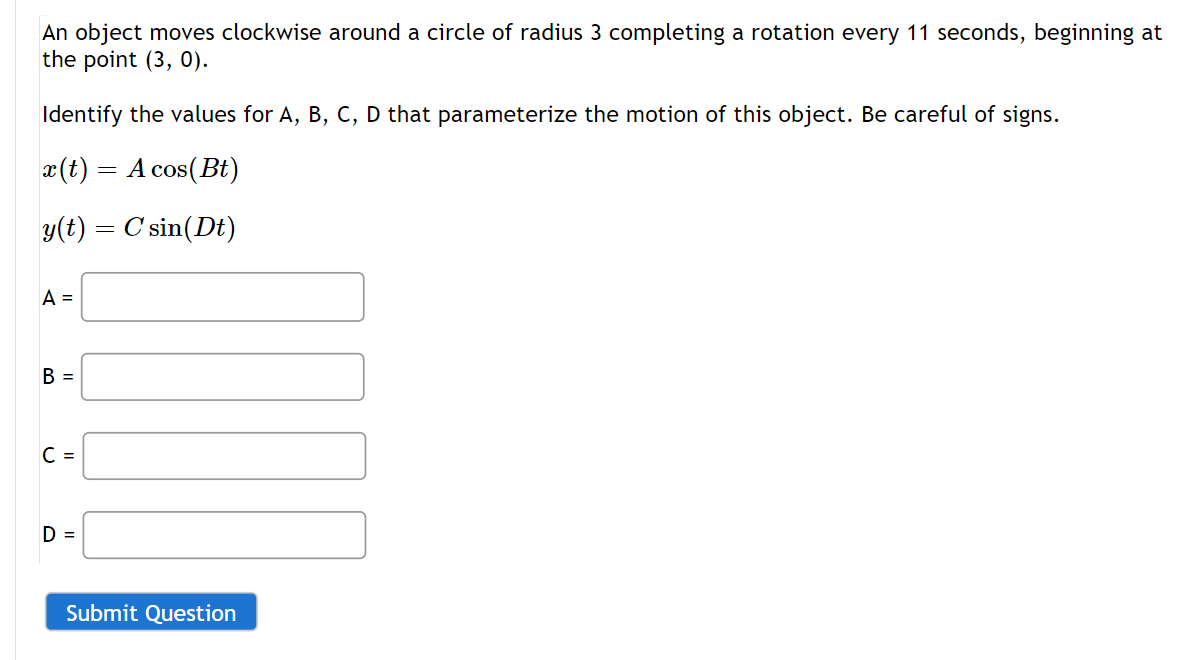
Task: Click inside the C = input field
Action: coord(224,455)
